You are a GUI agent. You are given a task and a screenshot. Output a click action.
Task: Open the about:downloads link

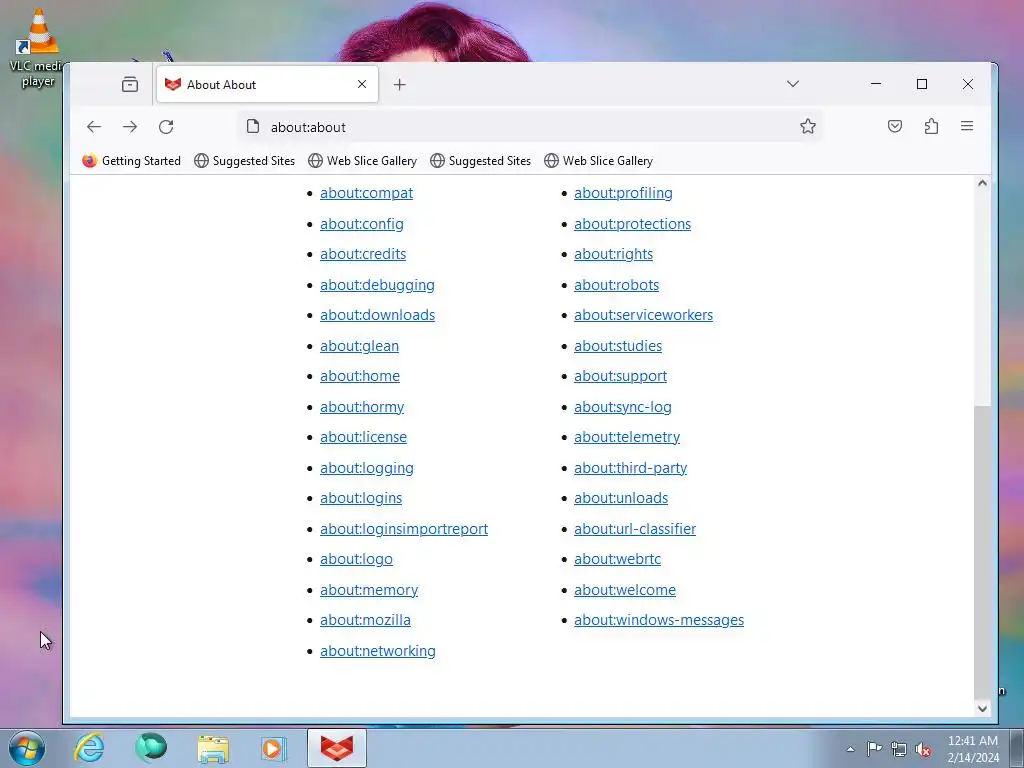coord(377,315)
